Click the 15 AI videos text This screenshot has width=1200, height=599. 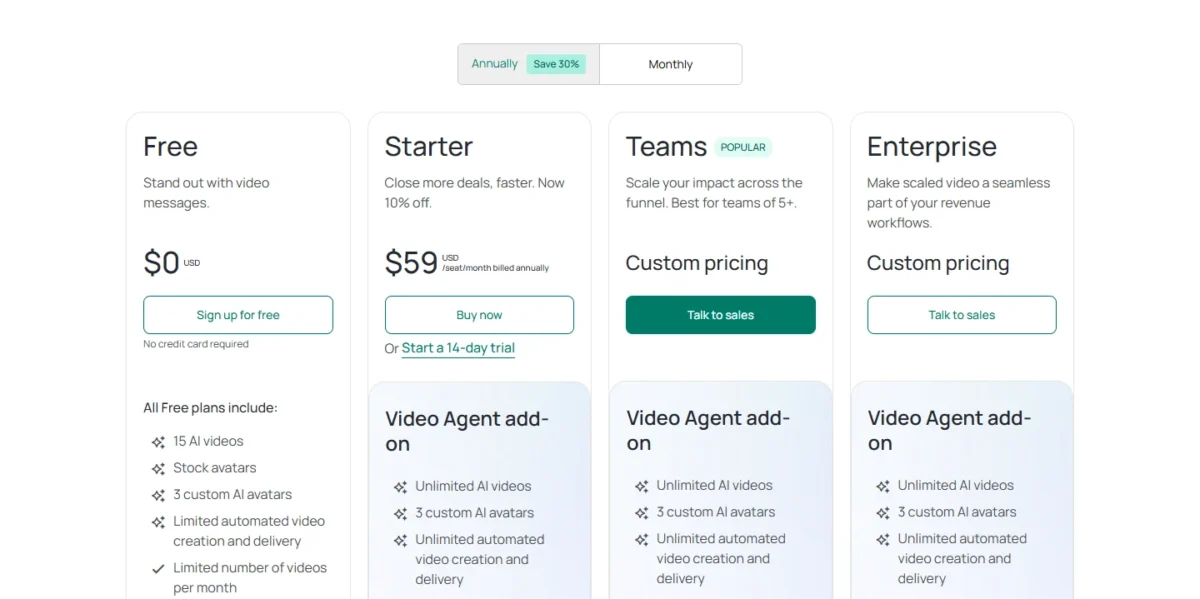[x=208, y=441]
